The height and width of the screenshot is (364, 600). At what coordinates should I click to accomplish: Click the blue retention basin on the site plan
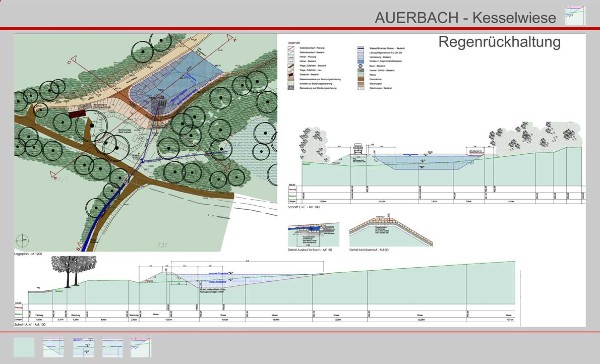tap(176, 82)
